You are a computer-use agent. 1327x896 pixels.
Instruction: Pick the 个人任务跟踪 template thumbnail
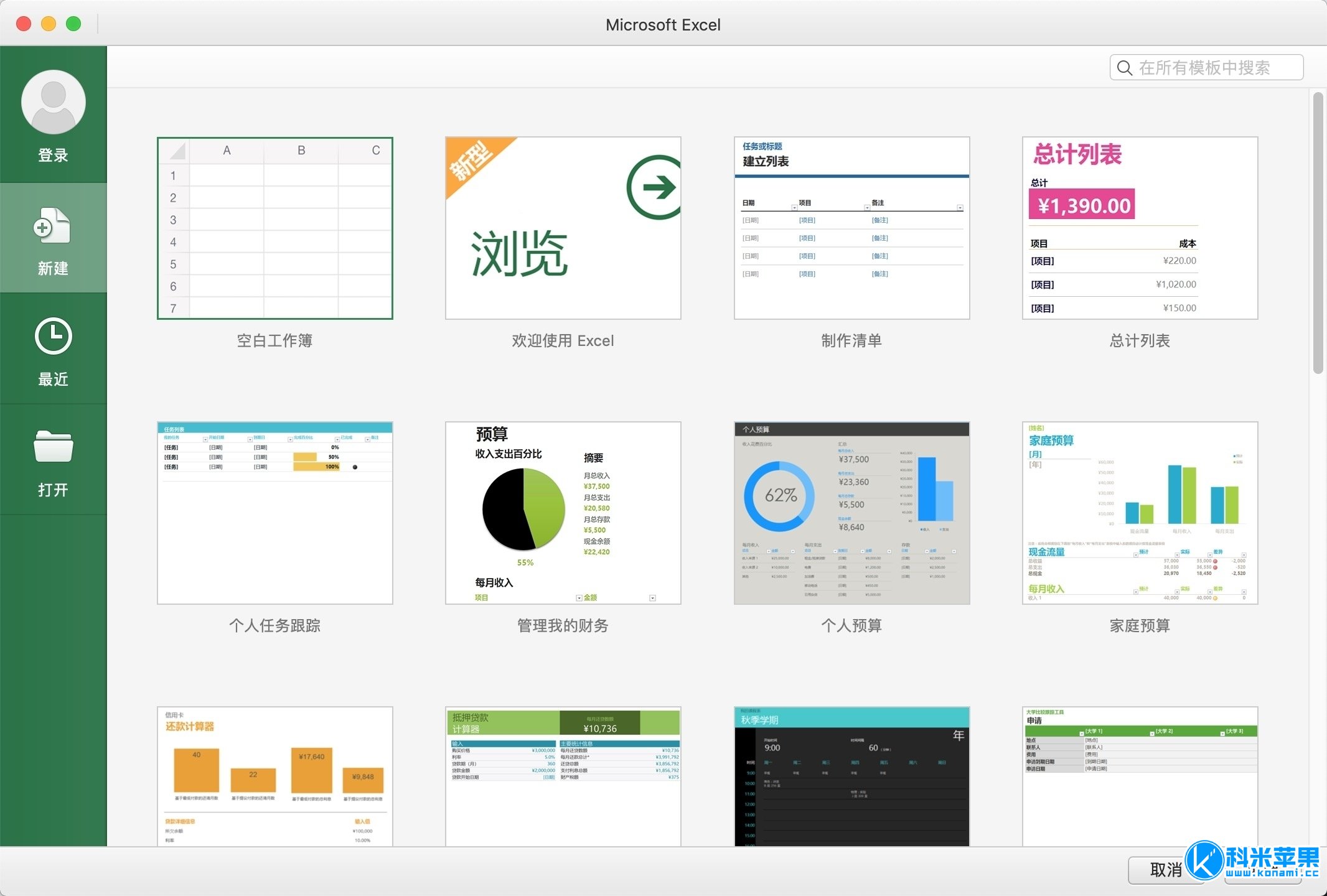(275, 513)
